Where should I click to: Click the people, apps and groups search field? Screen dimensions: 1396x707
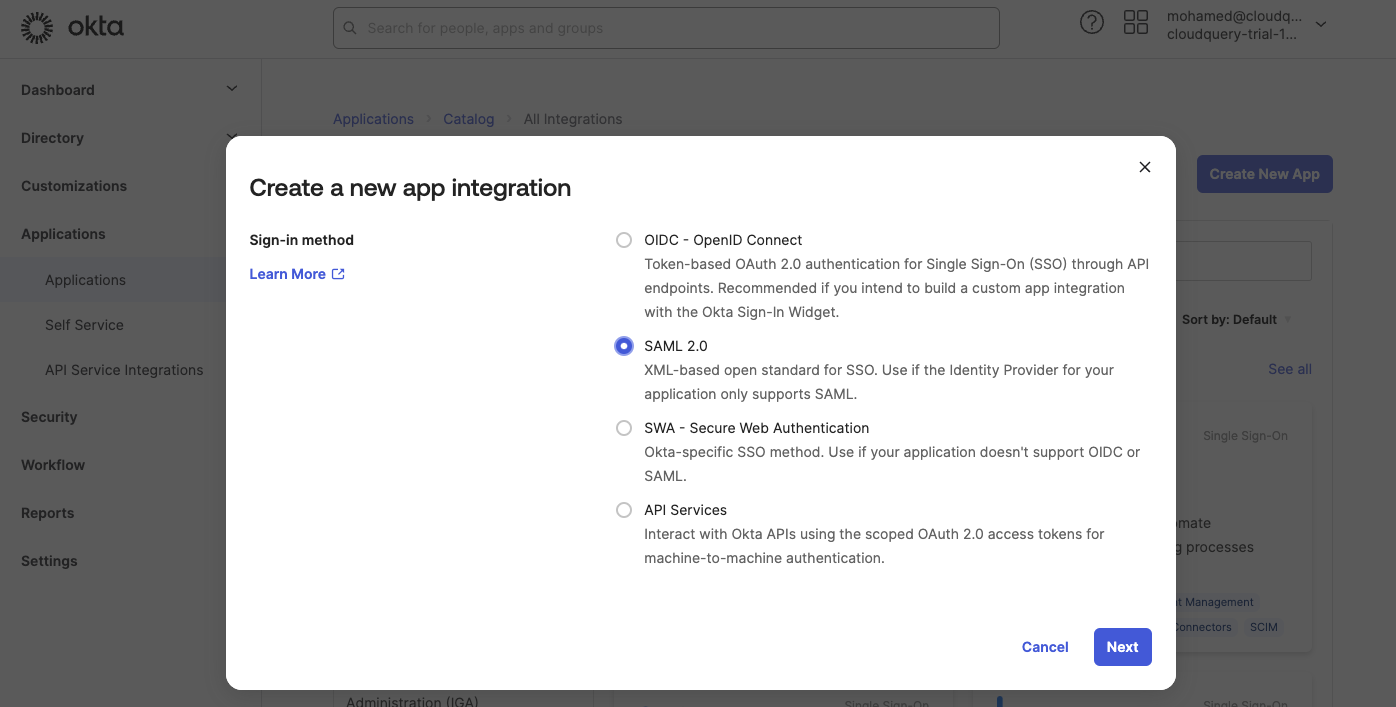point(670,28)
